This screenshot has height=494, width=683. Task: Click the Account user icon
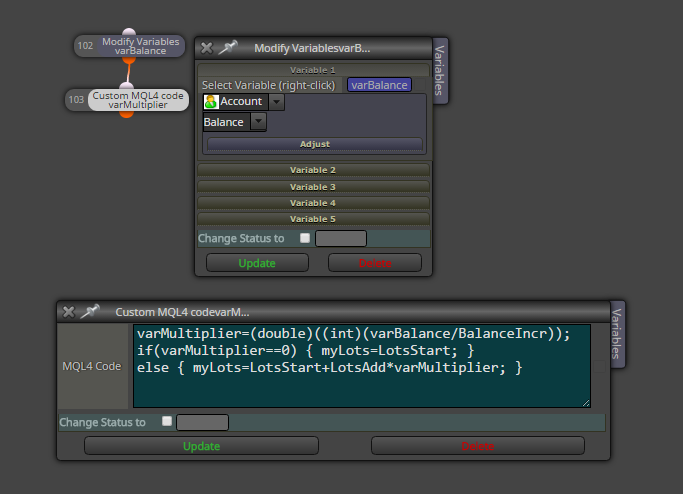(x=211, y=102)
